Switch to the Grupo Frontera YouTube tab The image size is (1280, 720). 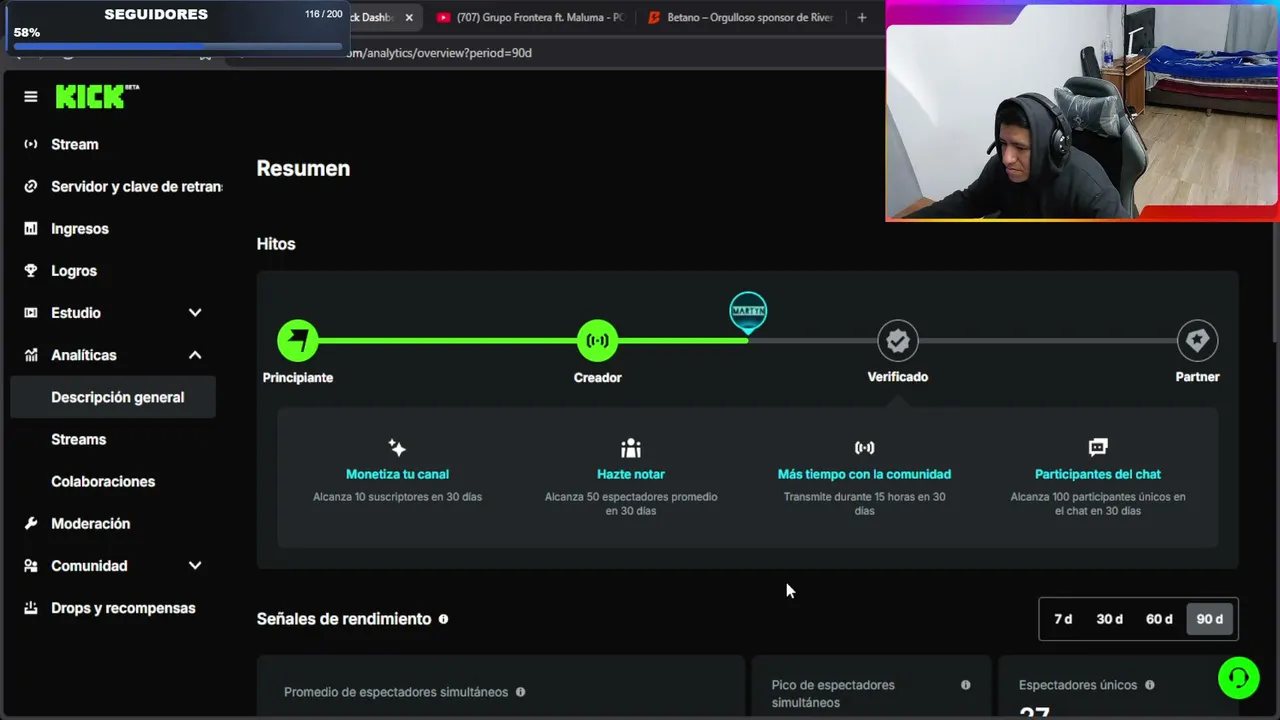click(530, 17)
